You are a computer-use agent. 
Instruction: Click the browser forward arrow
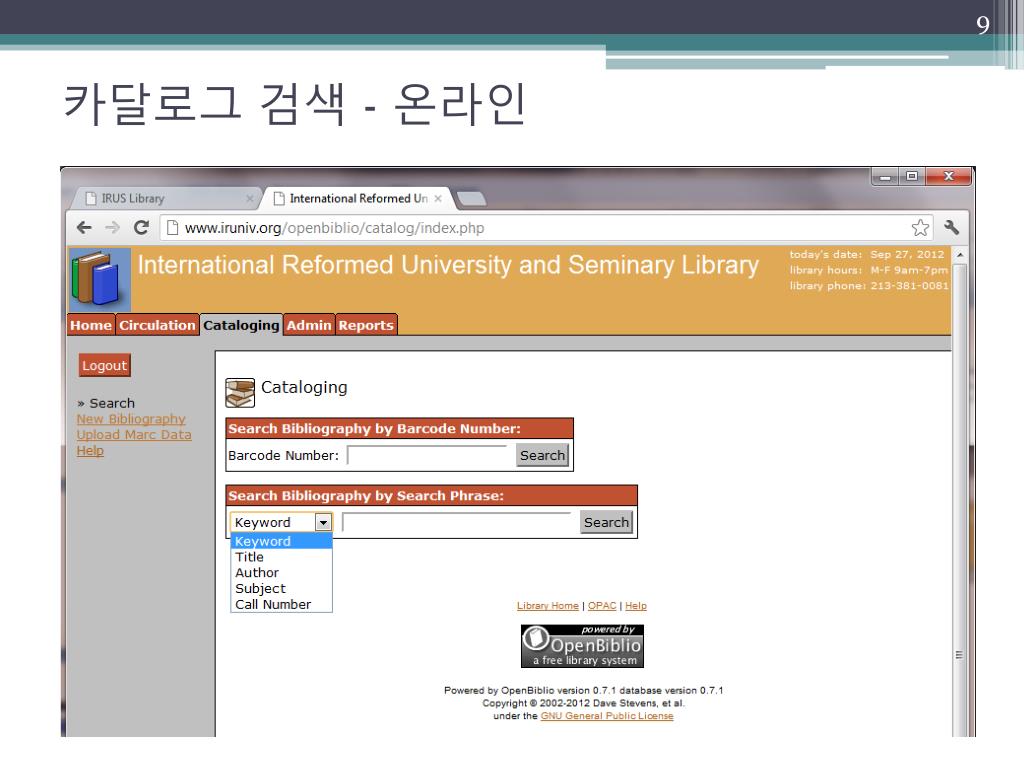click(x=112, y=227)
